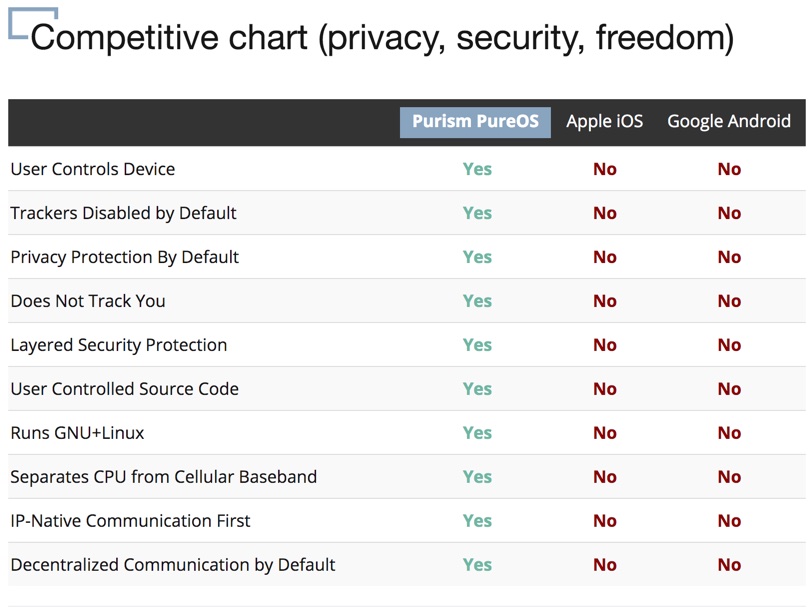
Task: Click the Layered Security Protection row label
Action: 118,345
